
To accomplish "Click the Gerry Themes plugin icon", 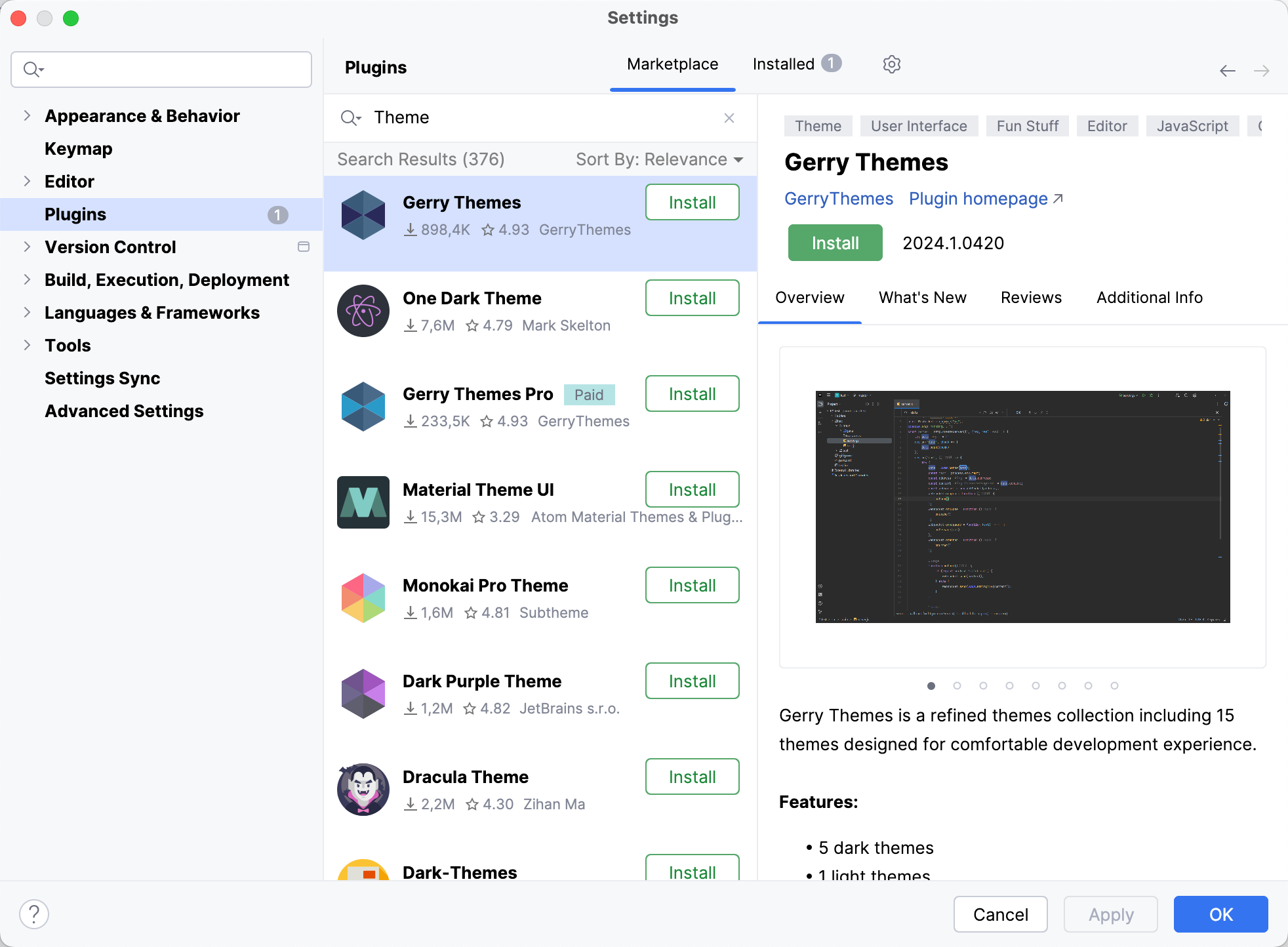I will point(362,215).
